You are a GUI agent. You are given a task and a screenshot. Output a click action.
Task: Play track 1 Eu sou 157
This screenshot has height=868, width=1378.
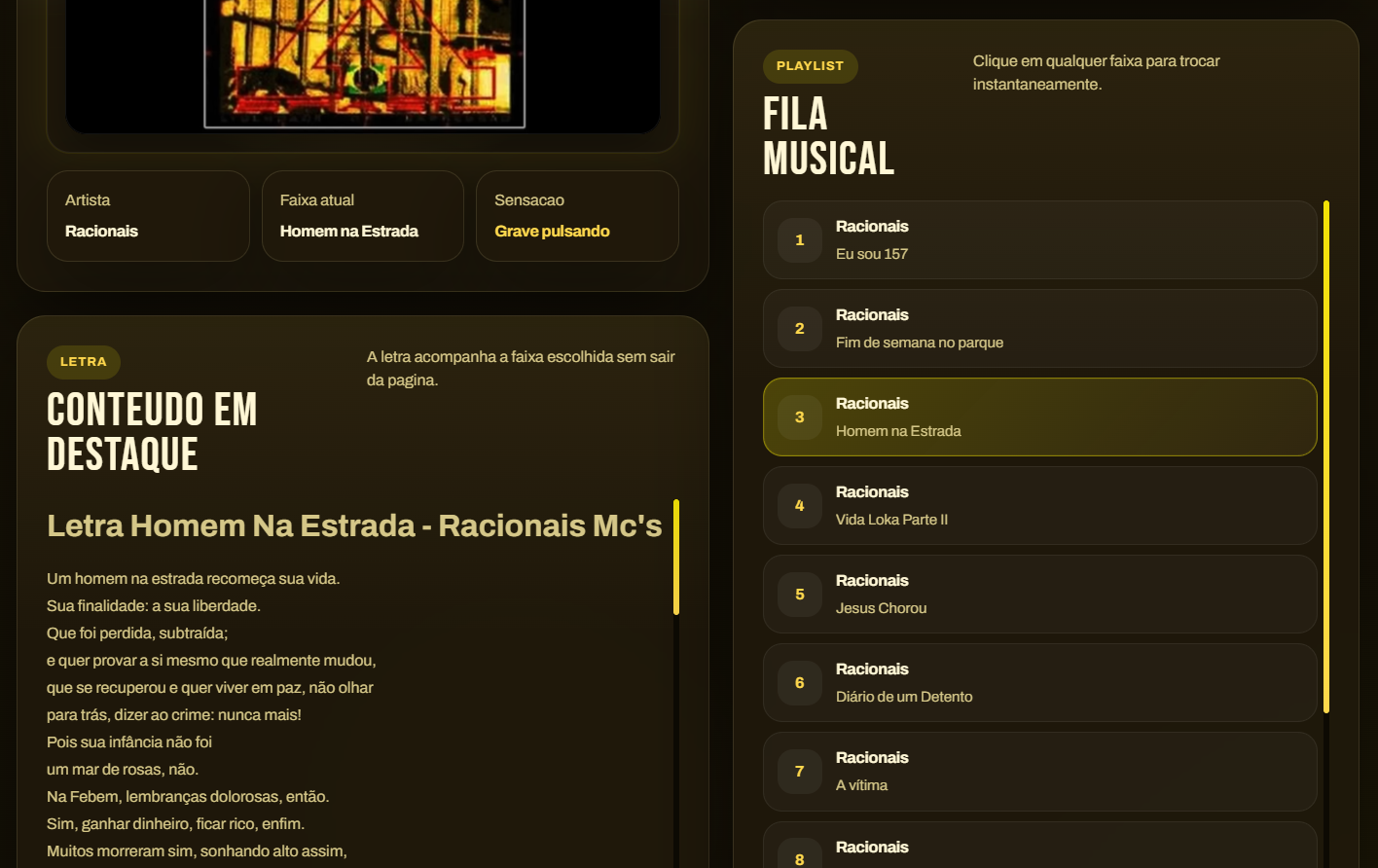pyautogui.click(x=1039, y=240)
